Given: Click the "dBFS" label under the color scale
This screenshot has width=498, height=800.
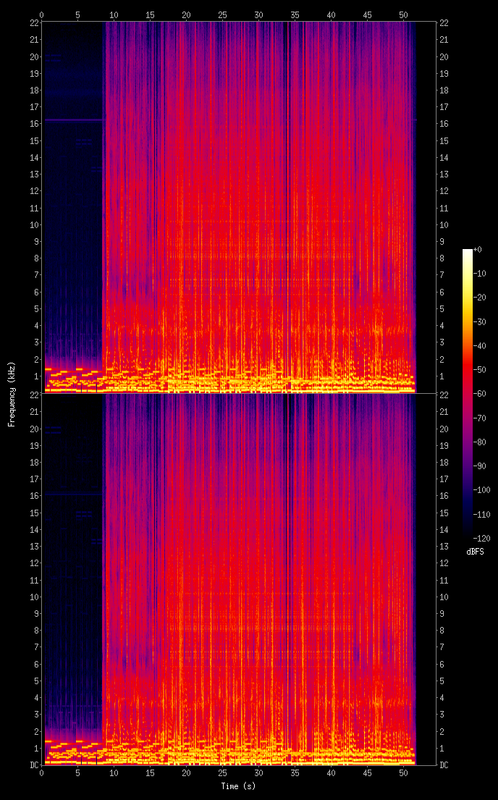Looking at the screenshot, I should (x=474, y=552).
